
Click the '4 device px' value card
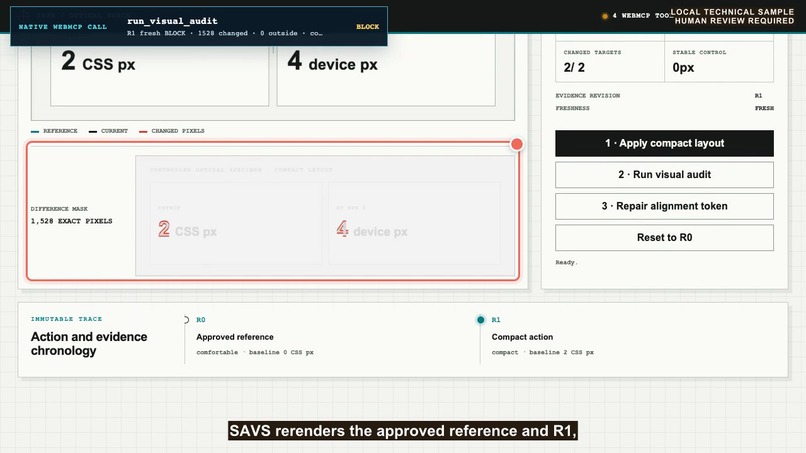386,70
